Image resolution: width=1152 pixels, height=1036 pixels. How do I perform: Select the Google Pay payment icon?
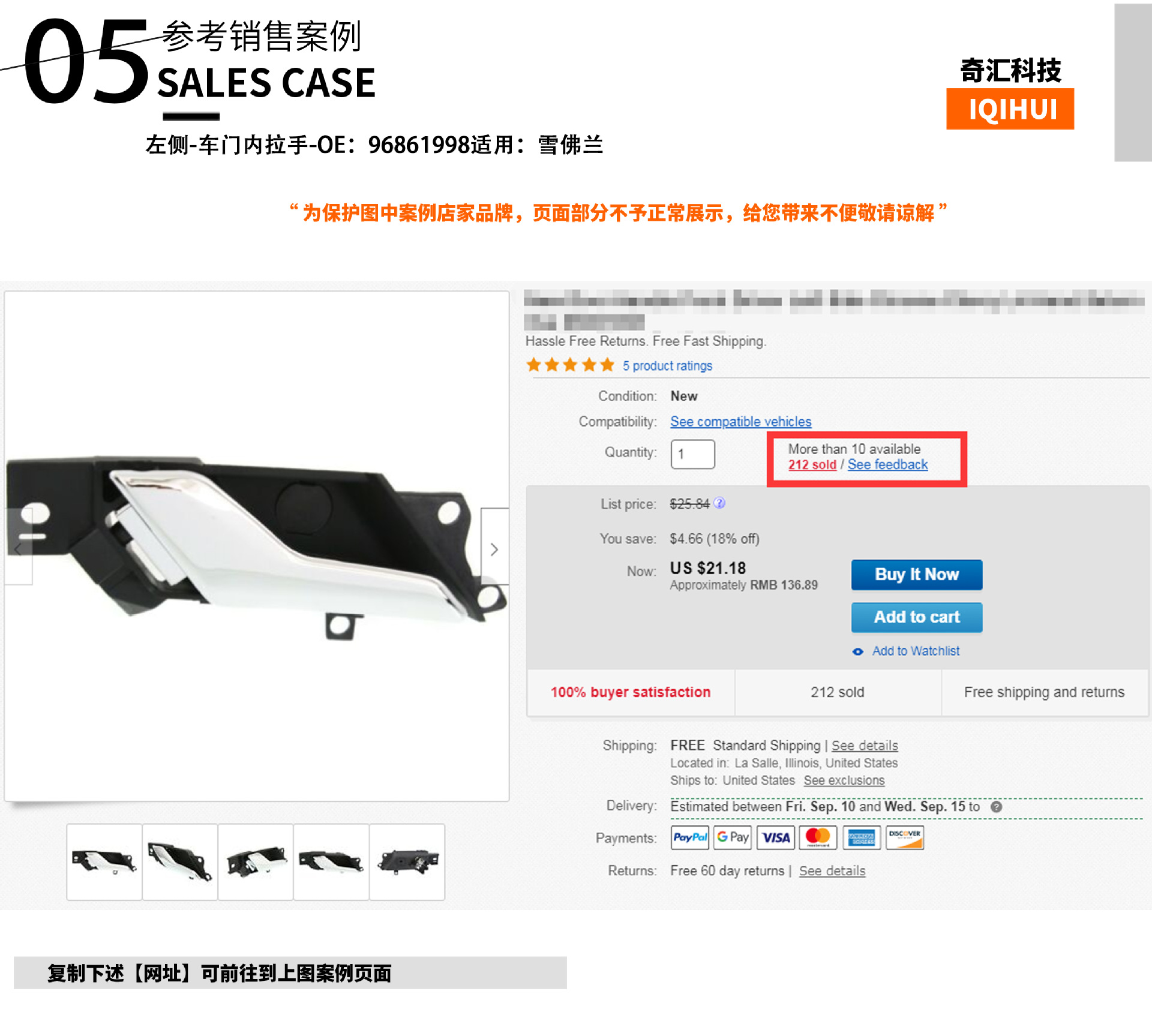click(x=733, y=837)
